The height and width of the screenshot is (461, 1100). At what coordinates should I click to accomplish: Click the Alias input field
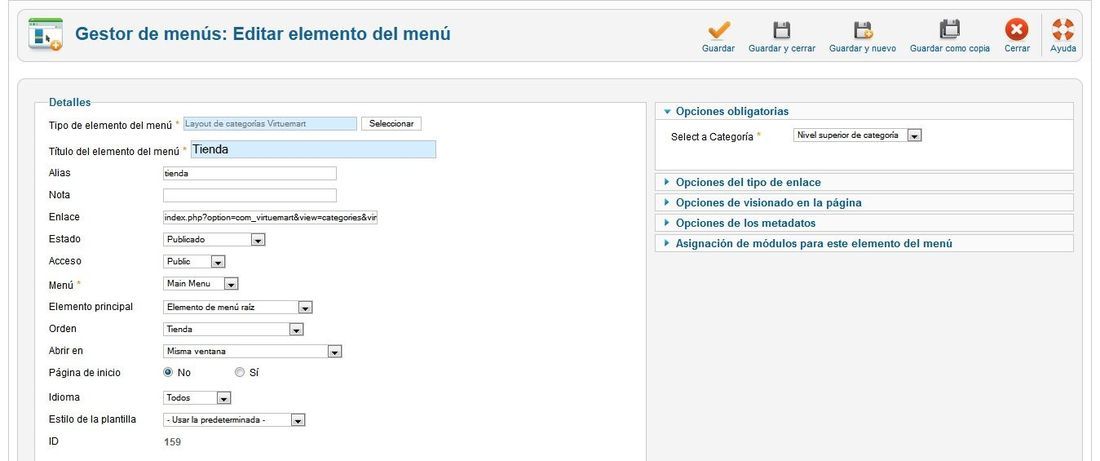click(250, 173)
